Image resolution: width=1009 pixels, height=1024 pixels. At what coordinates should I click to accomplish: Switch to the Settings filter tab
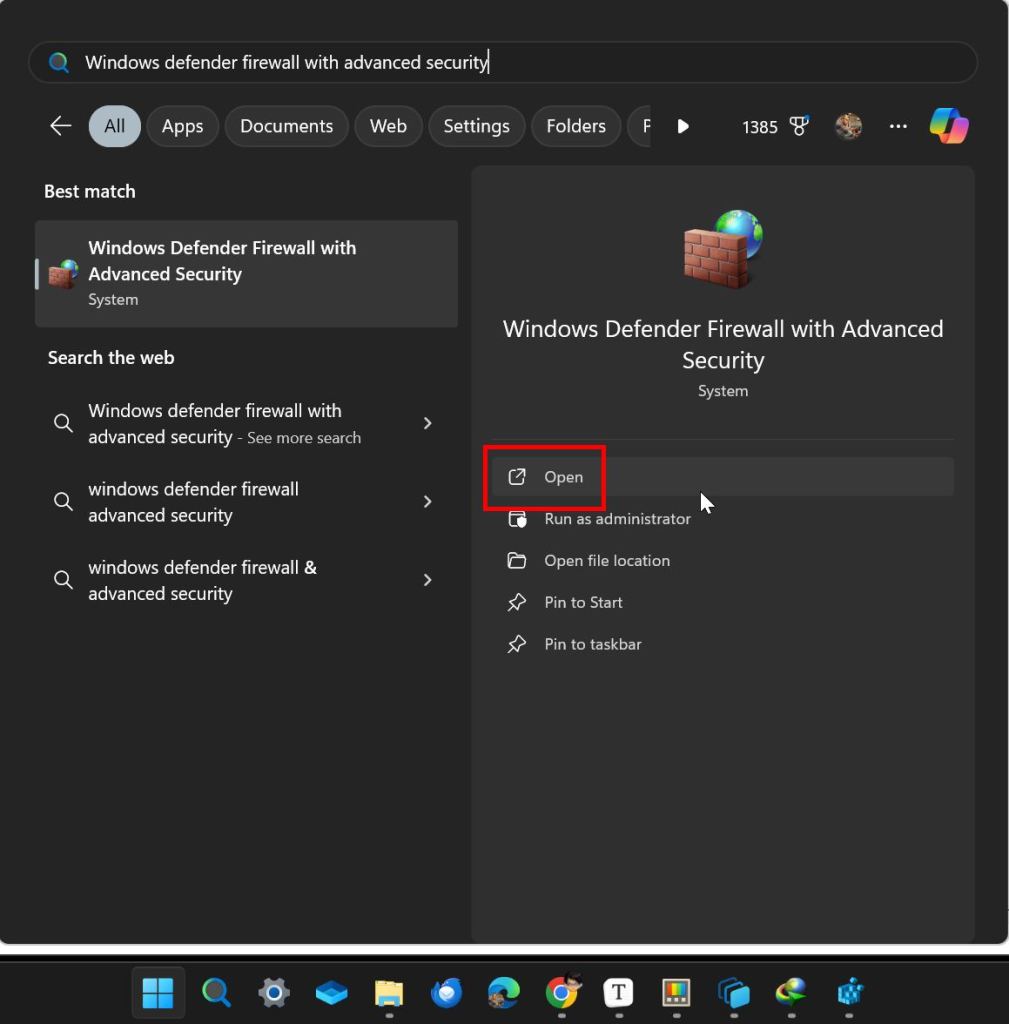[476, 126]
